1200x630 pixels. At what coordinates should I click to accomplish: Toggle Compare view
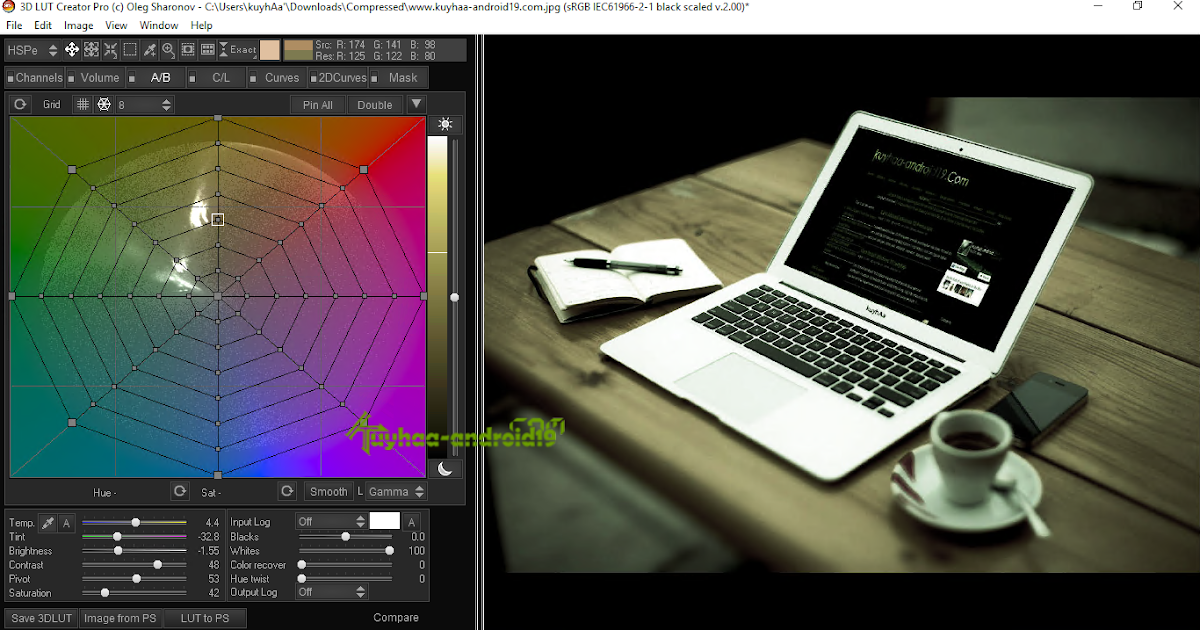click(x=396, y=618)
